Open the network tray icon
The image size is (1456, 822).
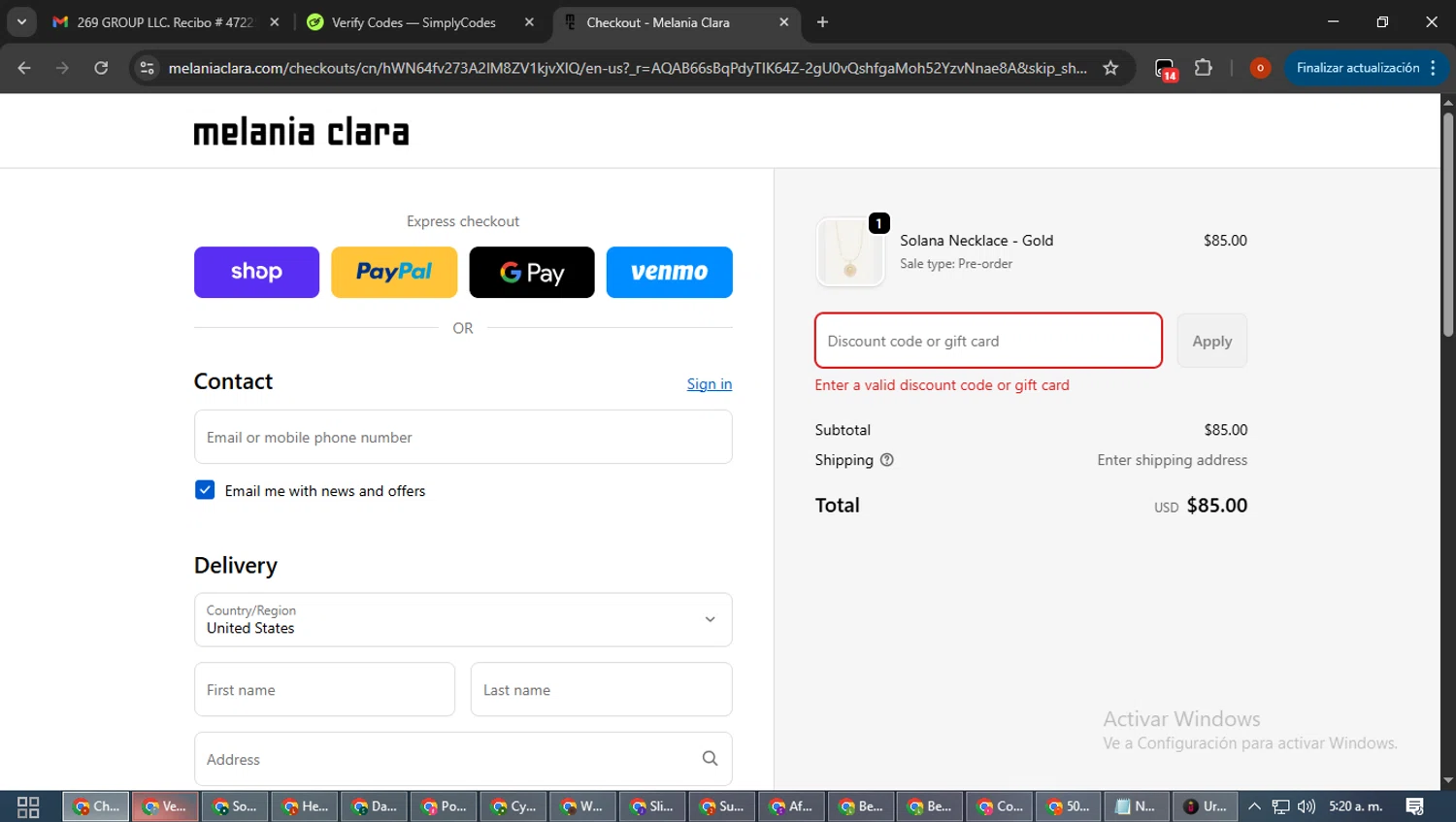tap(1281, 806)
